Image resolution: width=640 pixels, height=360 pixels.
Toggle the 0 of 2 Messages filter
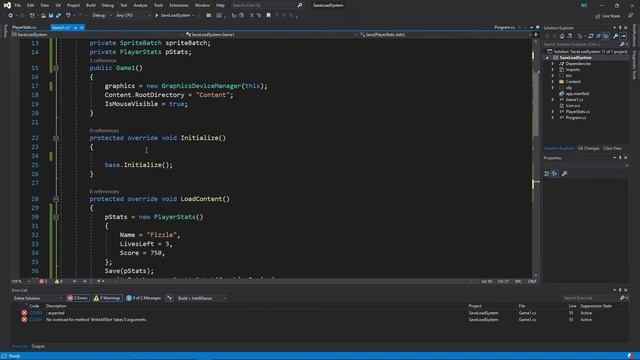click(x=143, y=298)
